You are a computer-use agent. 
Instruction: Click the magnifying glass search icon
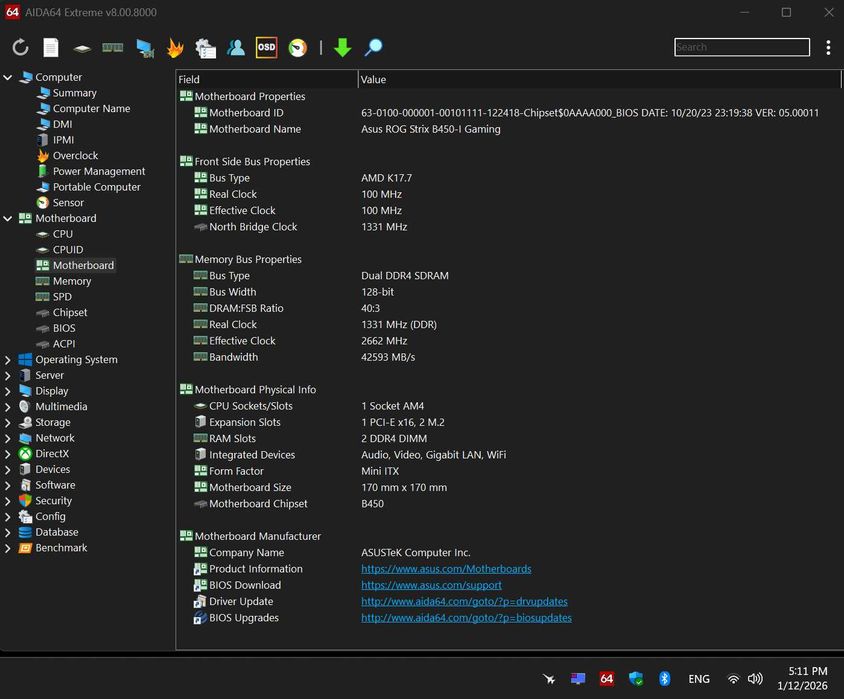(x=373, y=47)
